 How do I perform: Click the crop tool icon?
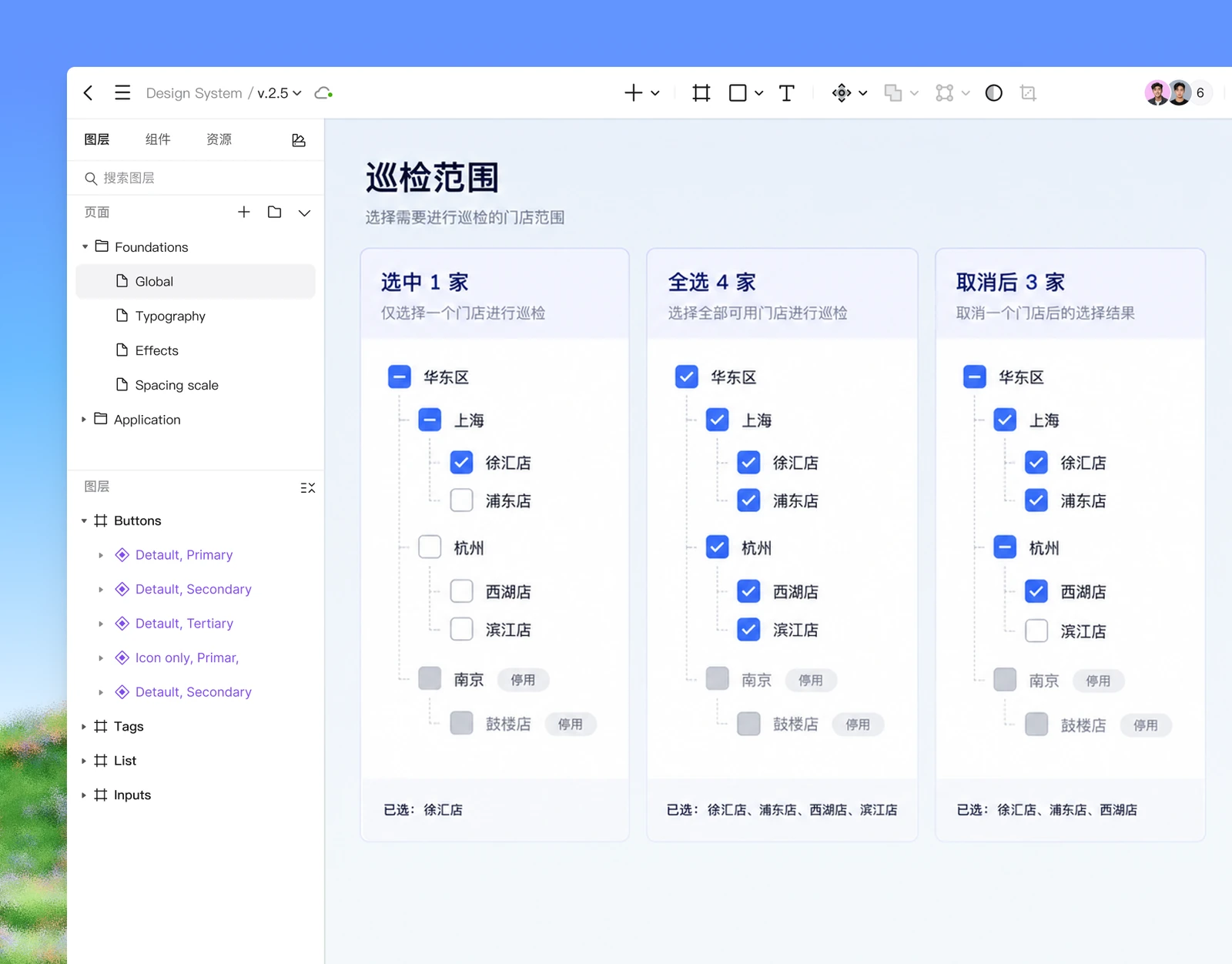pyautogui.click(x=1028, y=93)
